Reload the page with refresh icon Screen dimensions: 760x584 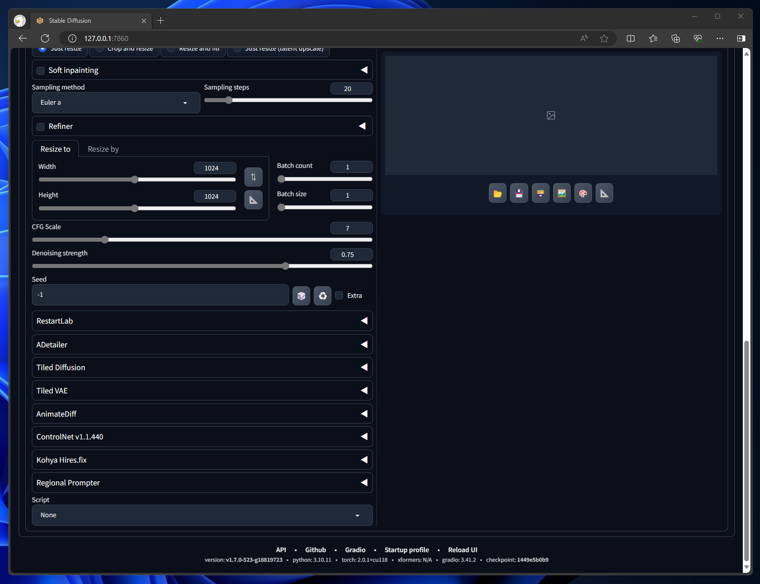45,38
